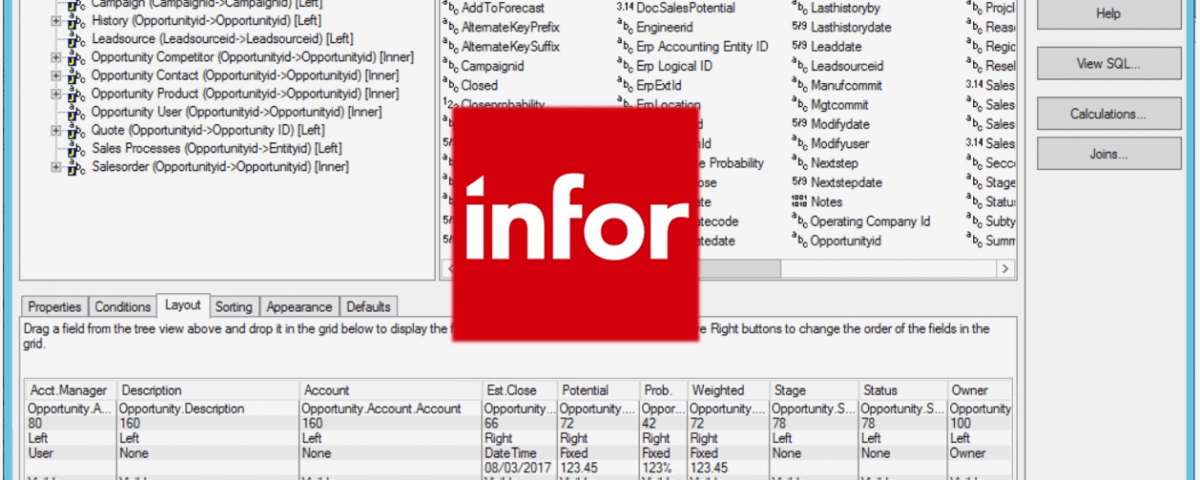
Task: Expand the History join node
Action: [x=57, y=21]
